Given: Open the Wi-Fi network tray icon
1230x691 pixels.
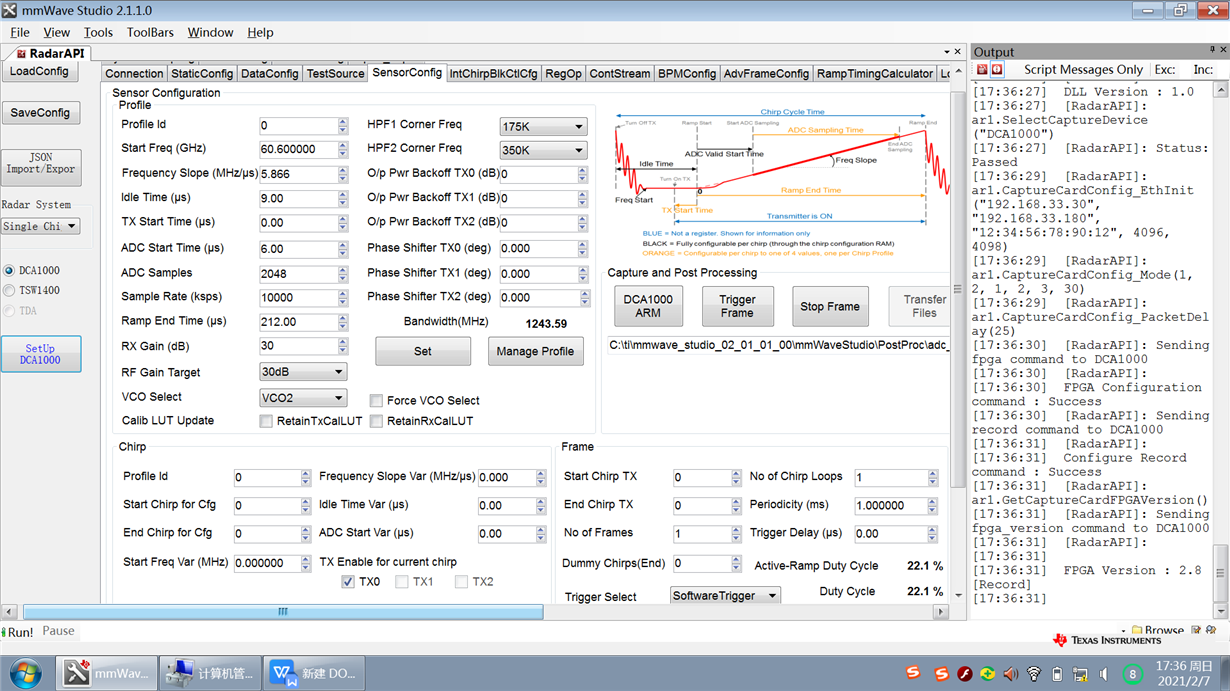Looking at the screenshot, I should 1034,674.
